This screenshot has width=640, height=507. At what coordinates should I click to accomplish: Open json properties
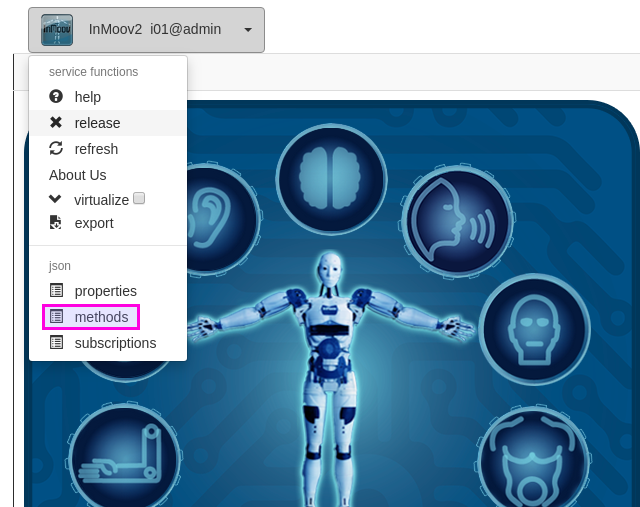[x=106, y=291]
